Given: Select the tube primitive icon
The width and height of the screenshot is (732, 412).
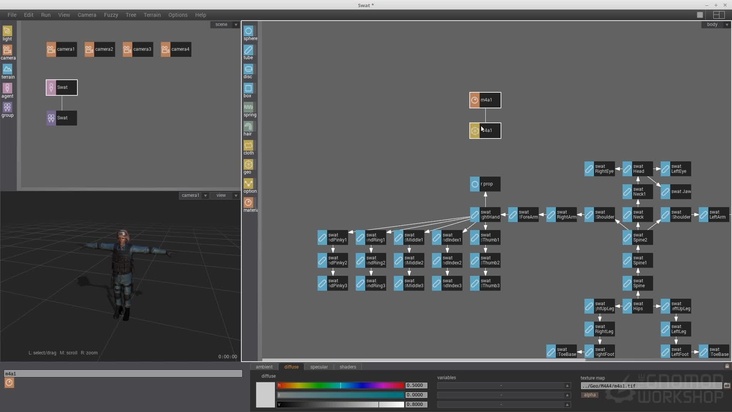Looking at the screenshot, I should 249,50.
